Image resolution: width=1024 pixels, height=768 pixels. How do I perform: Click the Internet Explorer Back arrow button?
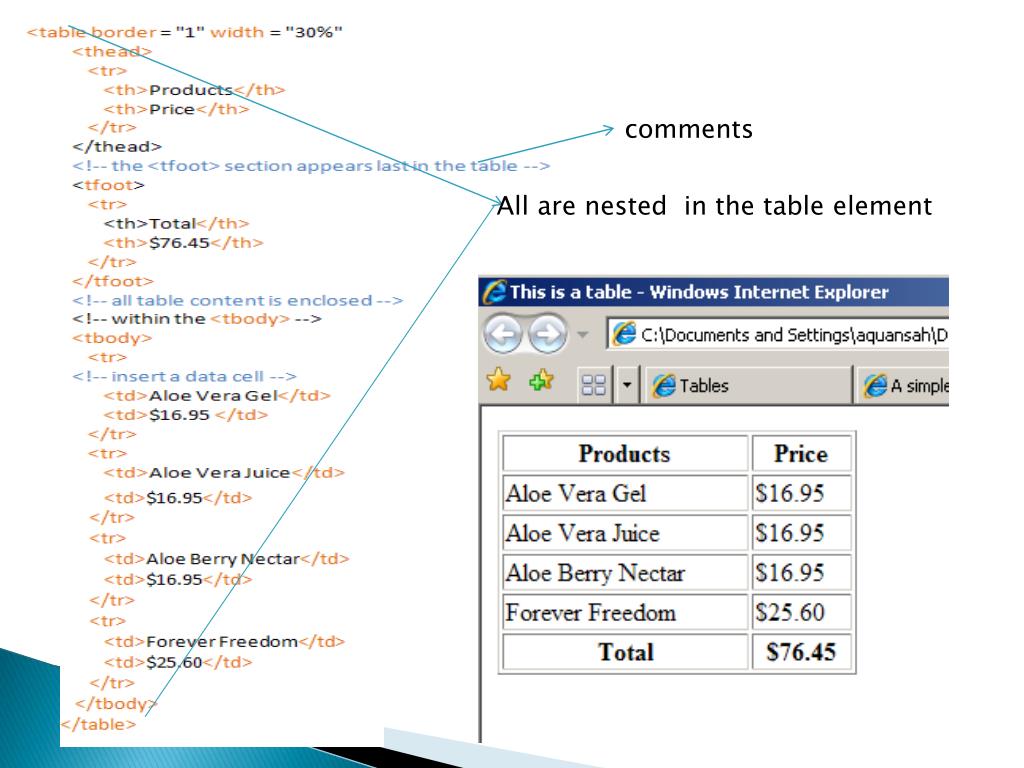pyautogui.click(x=502, y=335)
